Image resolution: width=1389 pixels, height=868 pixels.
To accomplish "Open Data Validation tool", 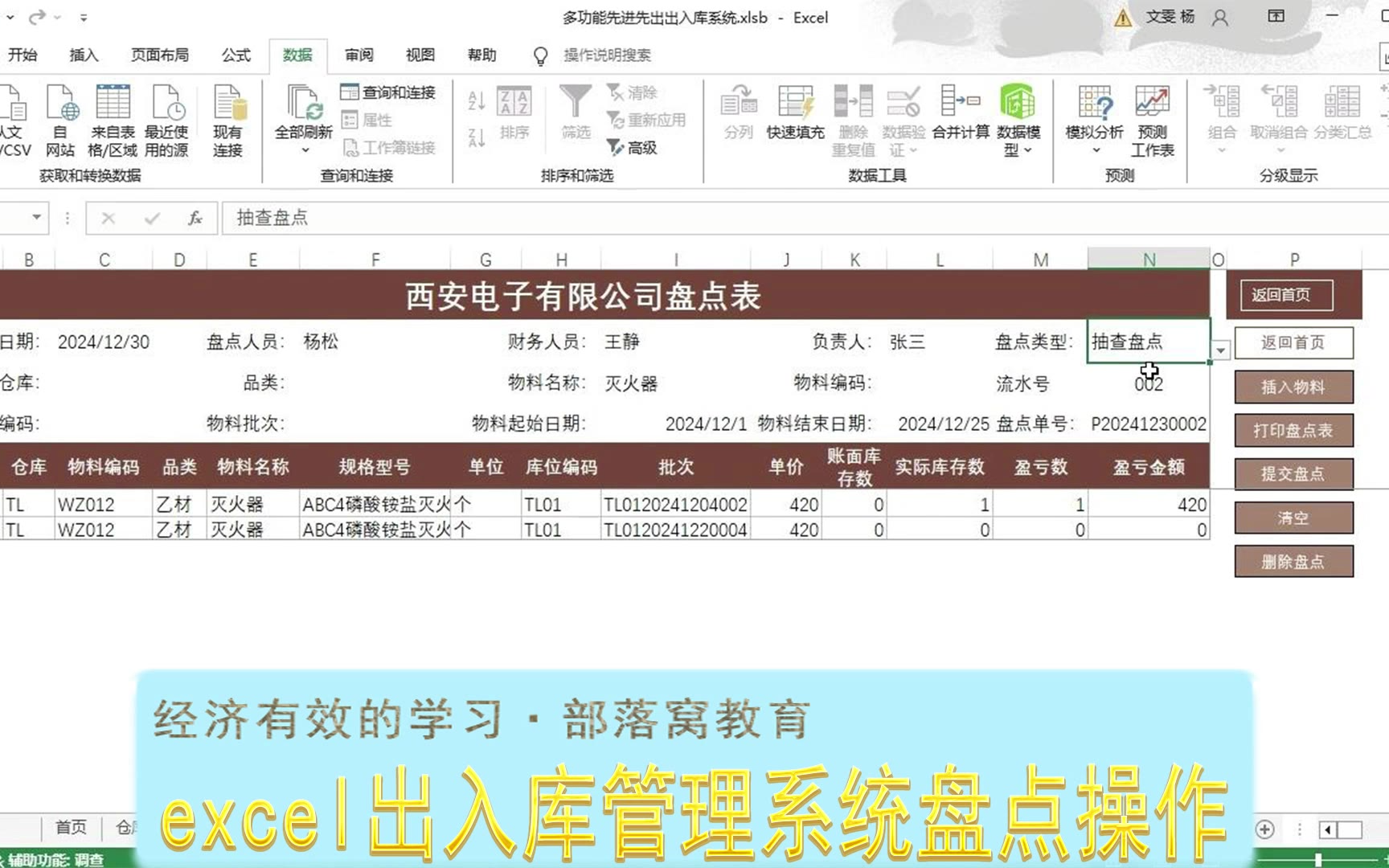I will point(903,121).
